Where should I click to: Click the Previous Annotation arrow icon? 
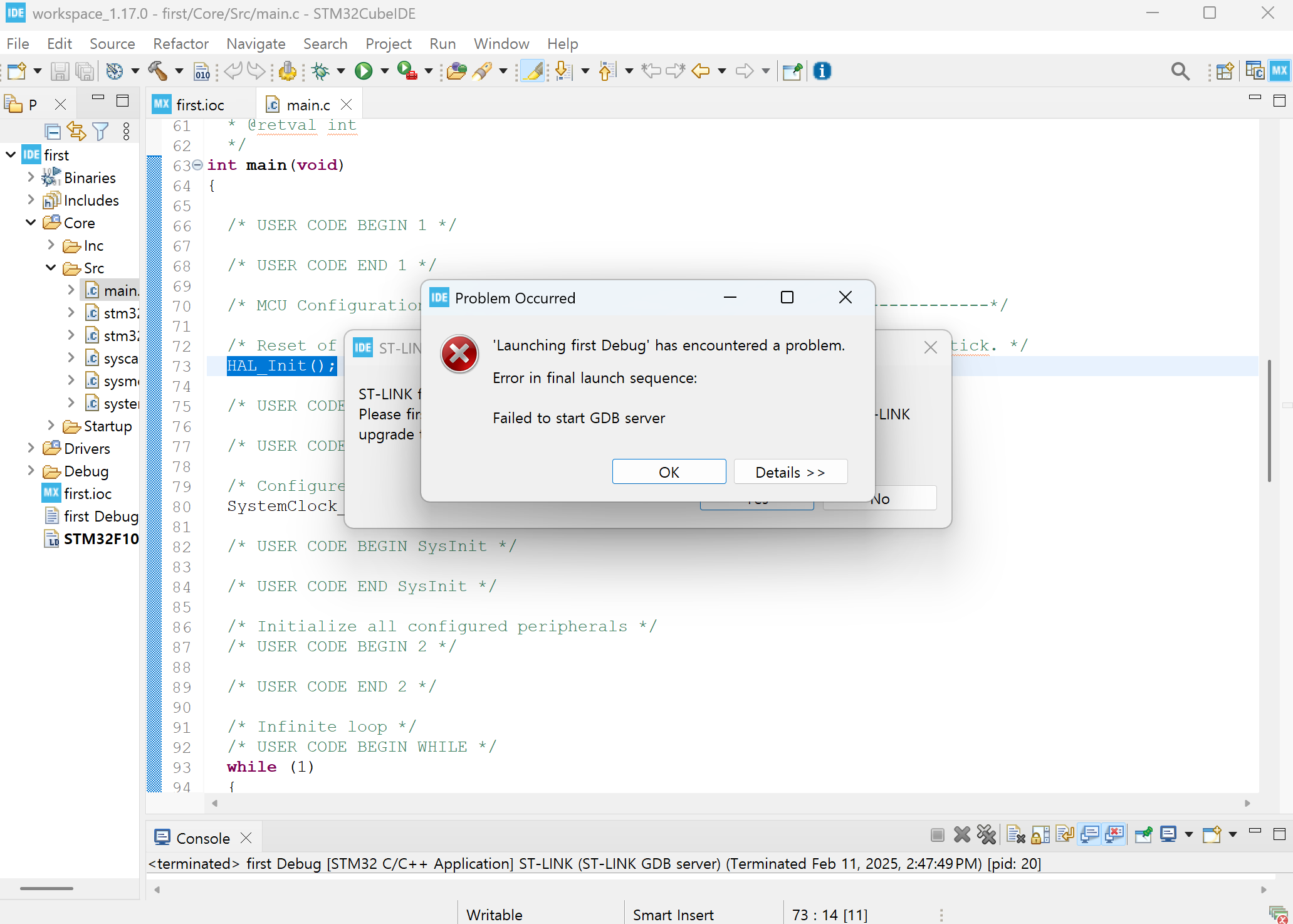[607, 71]
